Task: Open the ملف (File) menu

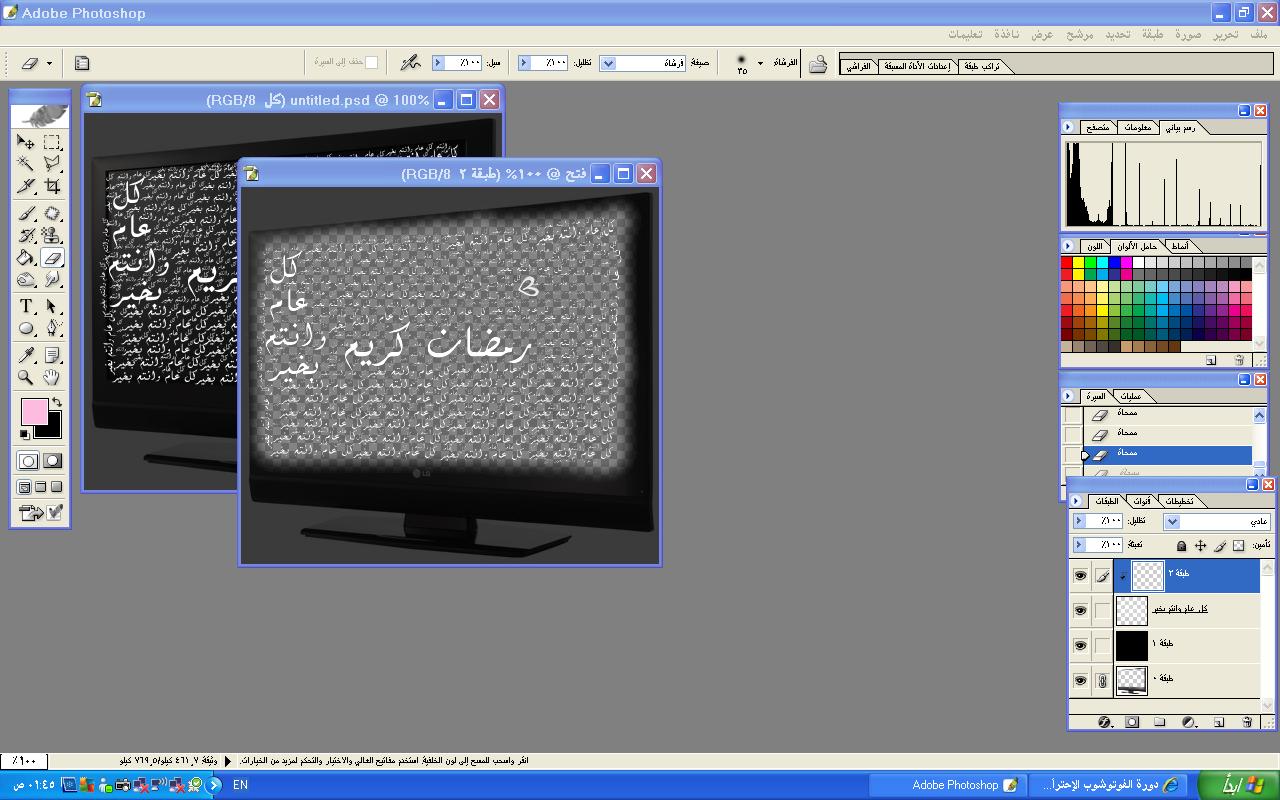Action: (x=1258, y=34)
